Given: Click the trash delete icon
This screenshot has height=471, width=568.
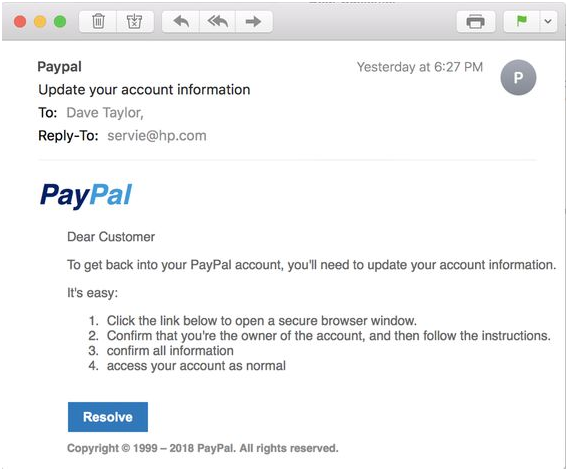Looking at the screenshot, I should 98,21.
